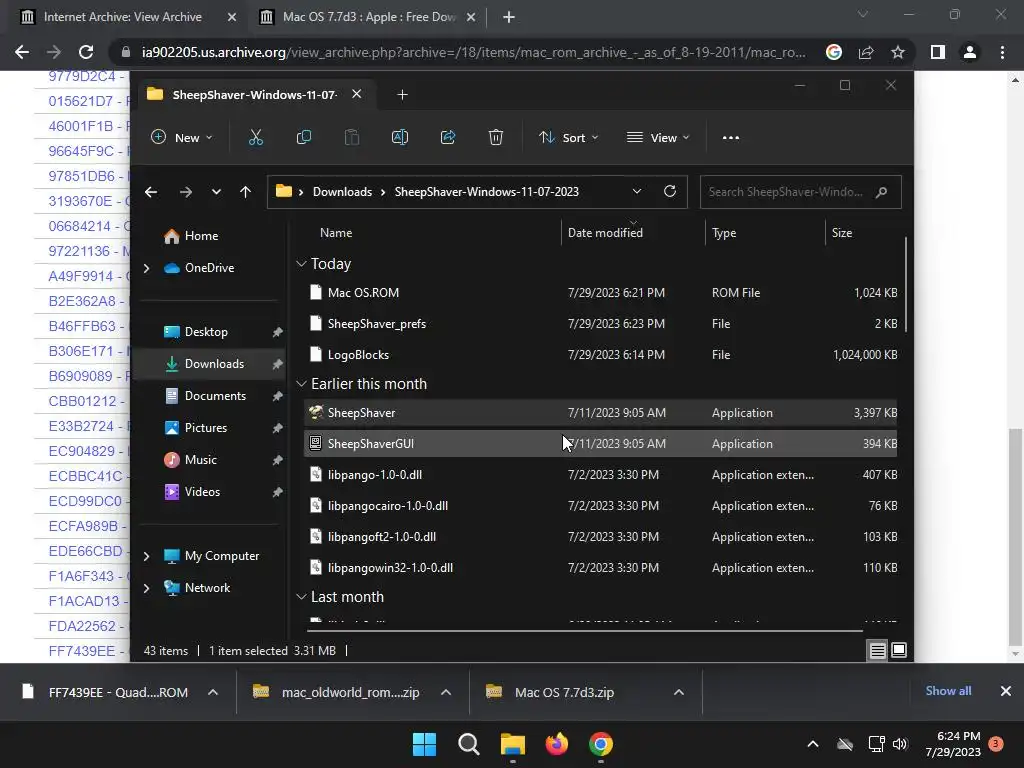Select Home in navigation pane
This screenshot has width=1024, height=768.
(x=200, y=236)
